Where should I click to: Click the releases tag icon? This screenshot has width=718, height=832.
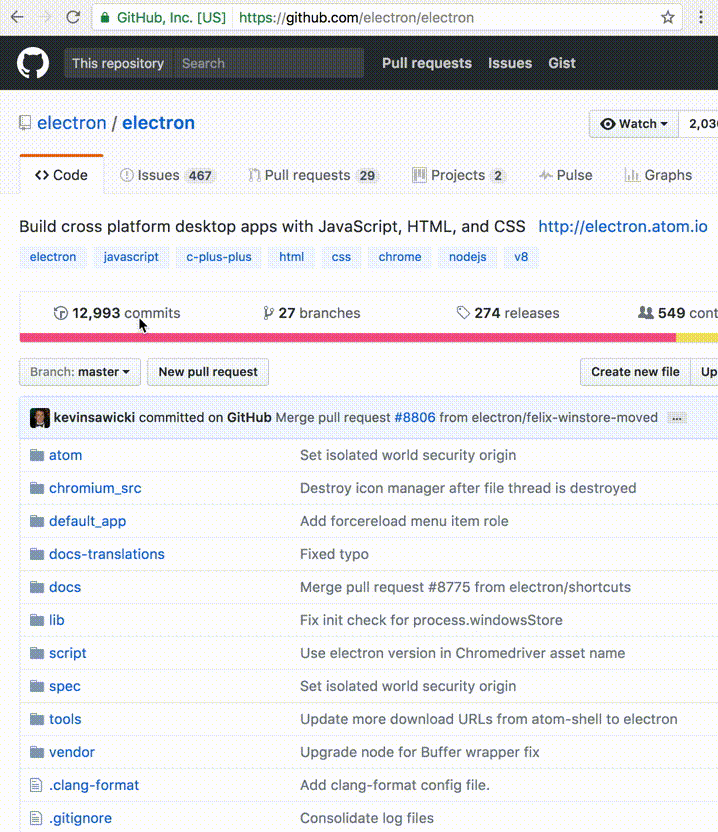tap(463, 313)
